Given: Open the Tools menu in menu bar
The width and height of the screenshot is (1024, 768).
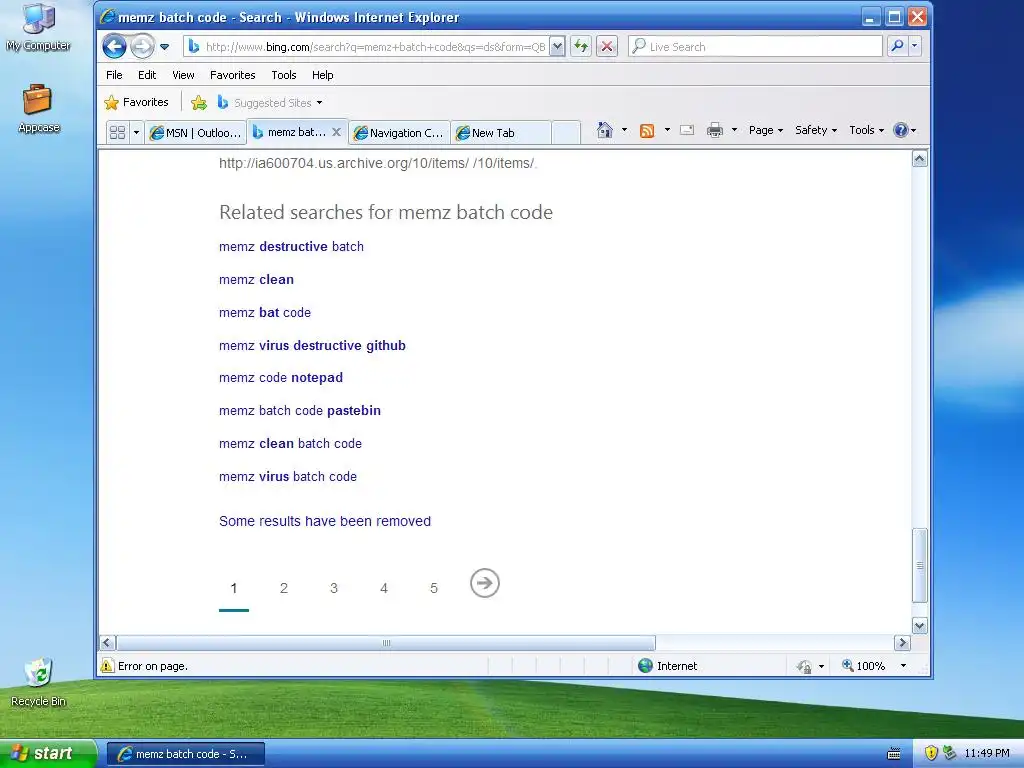Looking at the screenshot, I should click(x=284, y=75).
